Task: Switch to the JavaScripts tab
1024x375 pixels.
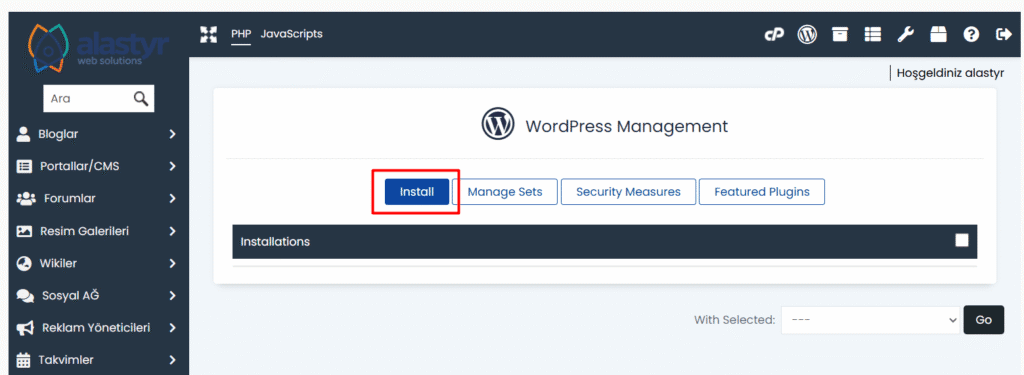Action: point(291,33)
